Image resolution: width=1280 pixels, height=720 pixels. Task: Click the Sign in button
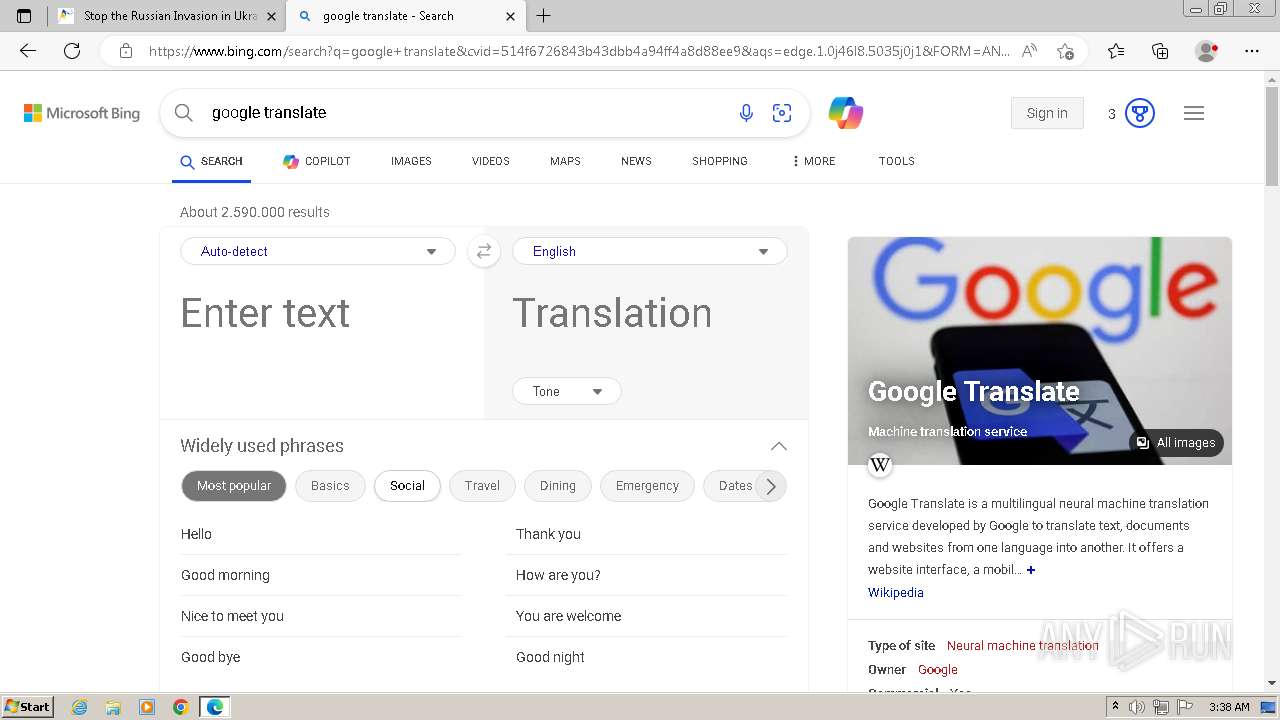(1047, 113)
